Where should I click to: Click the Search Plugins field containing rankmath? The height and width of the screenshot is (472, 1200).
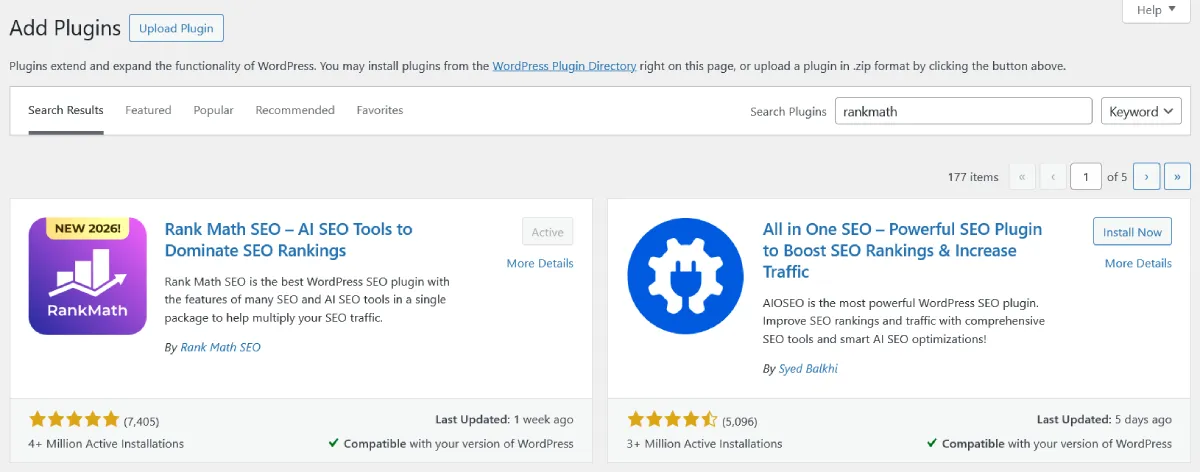(x=963, y=111)
